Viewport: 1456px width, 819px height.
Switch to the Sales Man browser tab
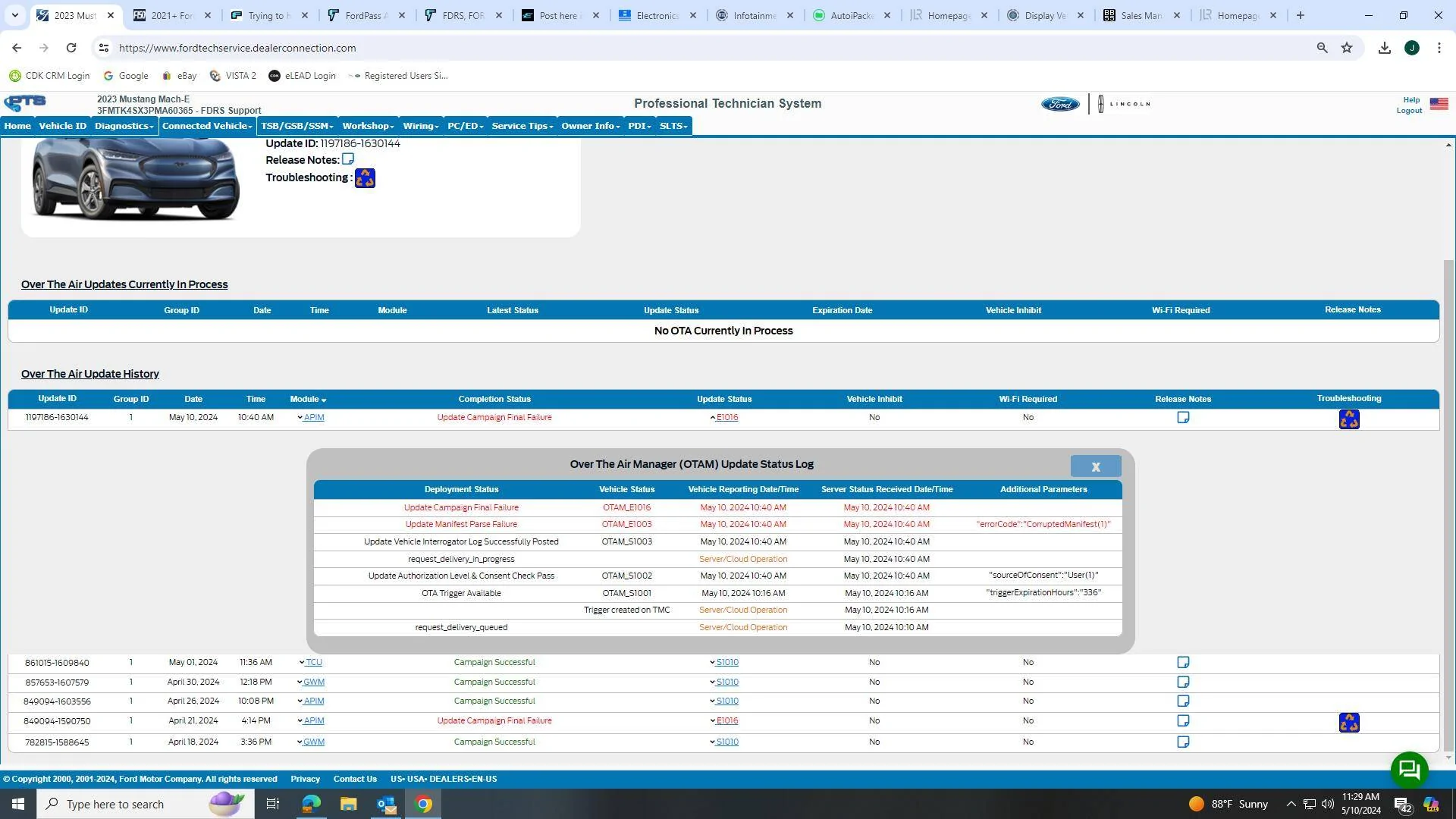(1141, 15)
